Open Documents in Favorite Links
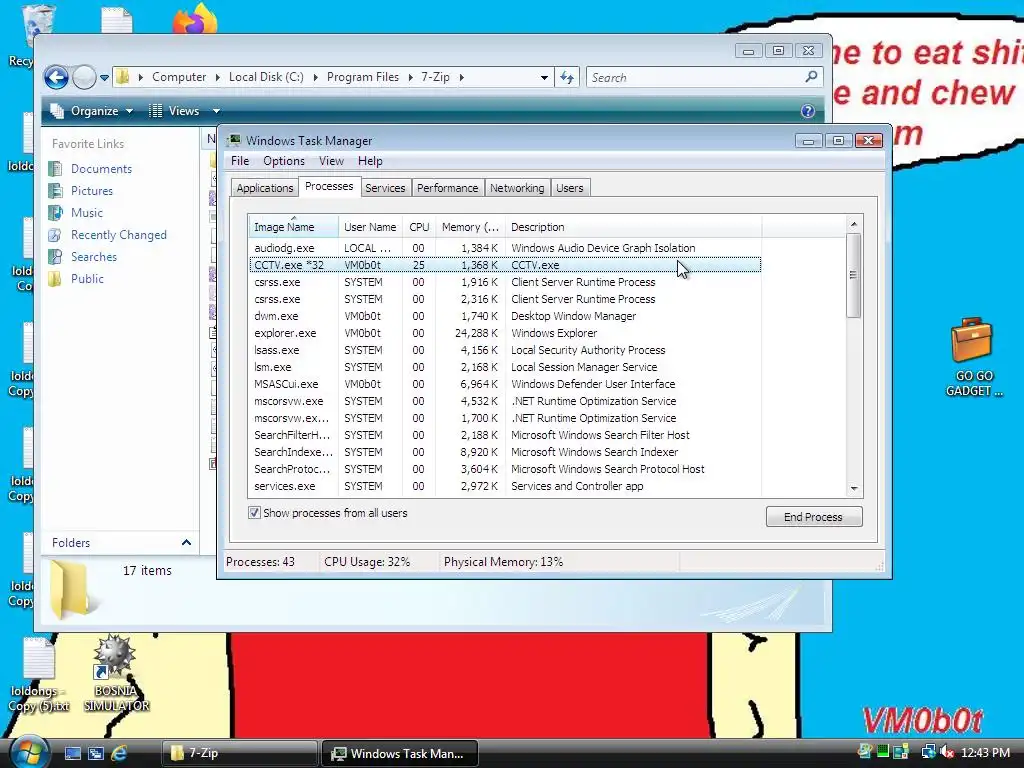This screenshot has height=768, width=1024. (101, 169)
